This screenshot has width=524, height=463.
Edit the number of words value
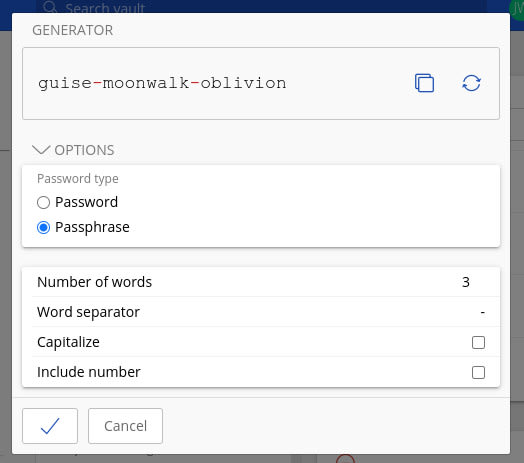tap(466, 282)
